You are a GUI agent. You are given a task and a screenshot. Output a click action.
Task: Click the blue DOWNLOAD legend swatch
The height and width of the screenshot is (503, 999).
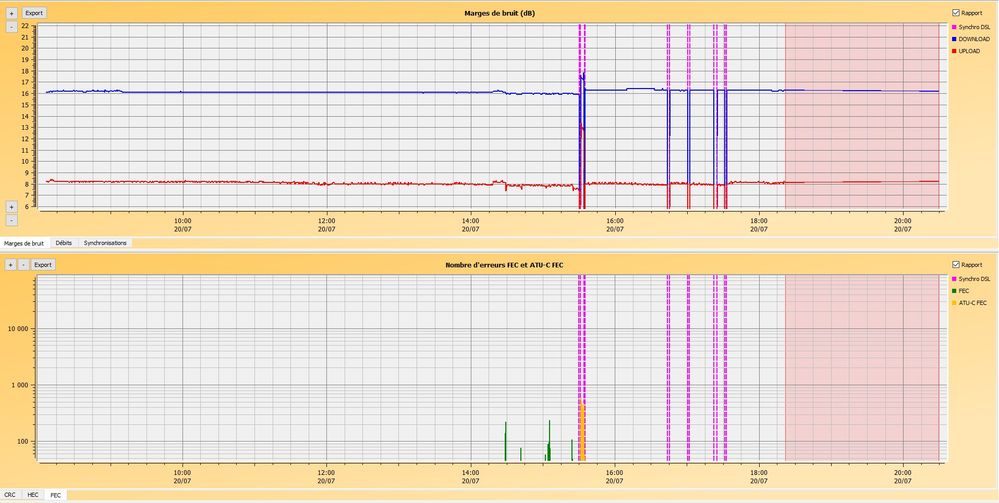(x=954, y=39)
